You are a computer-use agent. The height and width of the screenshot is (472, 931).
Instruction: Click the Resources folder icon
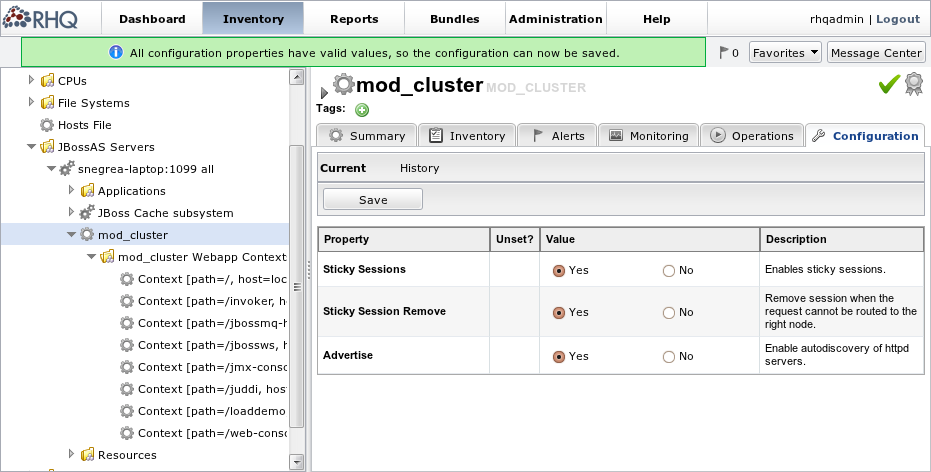click(87, 455)
